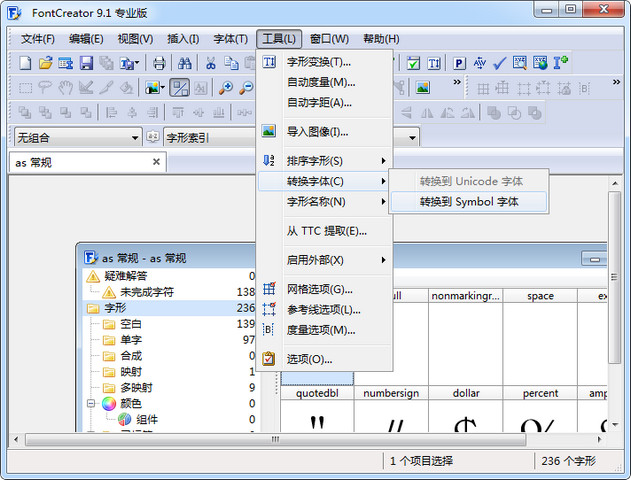Image resolution: width=631 pixels, height=480 pixels.
Task: Click the Copy icon in toolbar
Action: [231, 63]
